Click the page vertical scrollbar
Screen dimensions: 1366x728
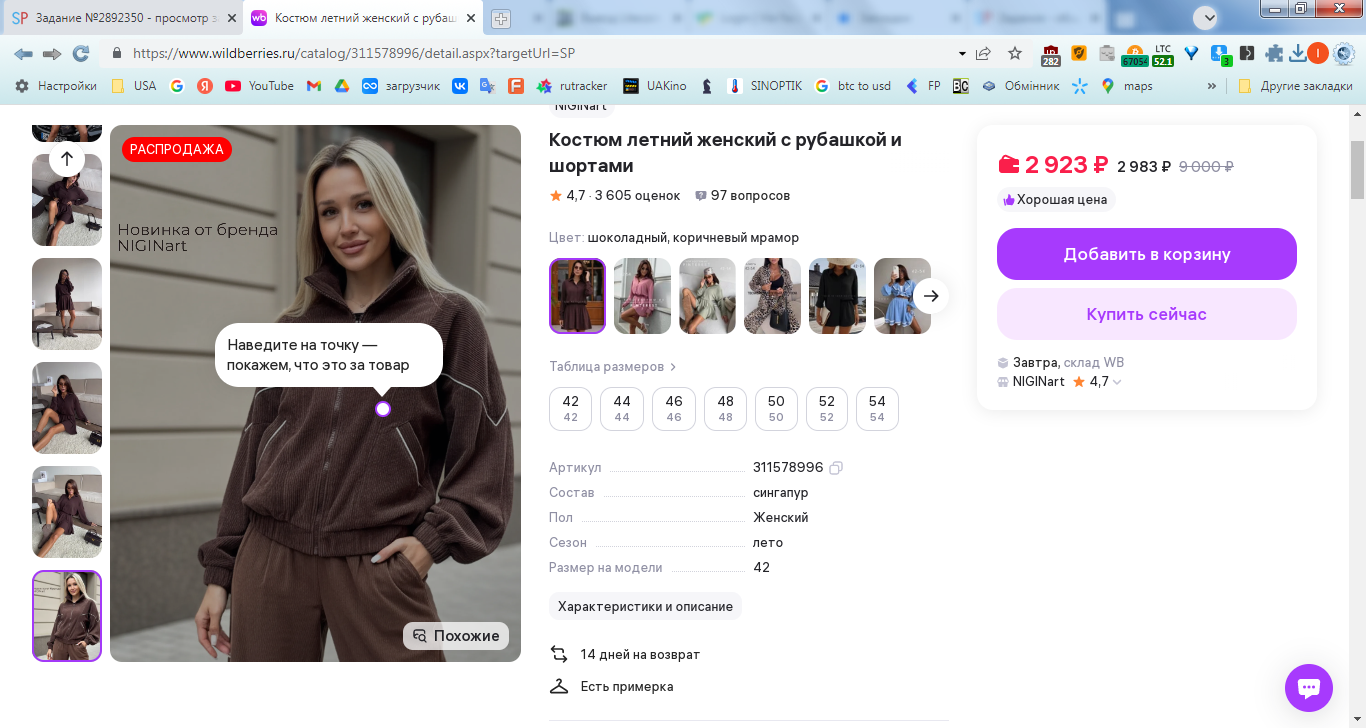[x=1357, y=170]
